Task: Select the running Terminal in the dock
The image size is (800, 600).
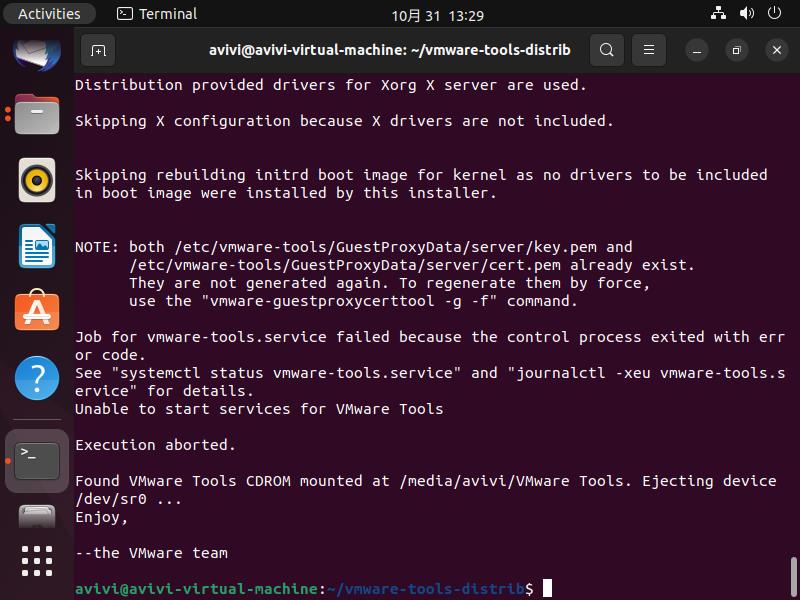Action: tap(37, 460)
